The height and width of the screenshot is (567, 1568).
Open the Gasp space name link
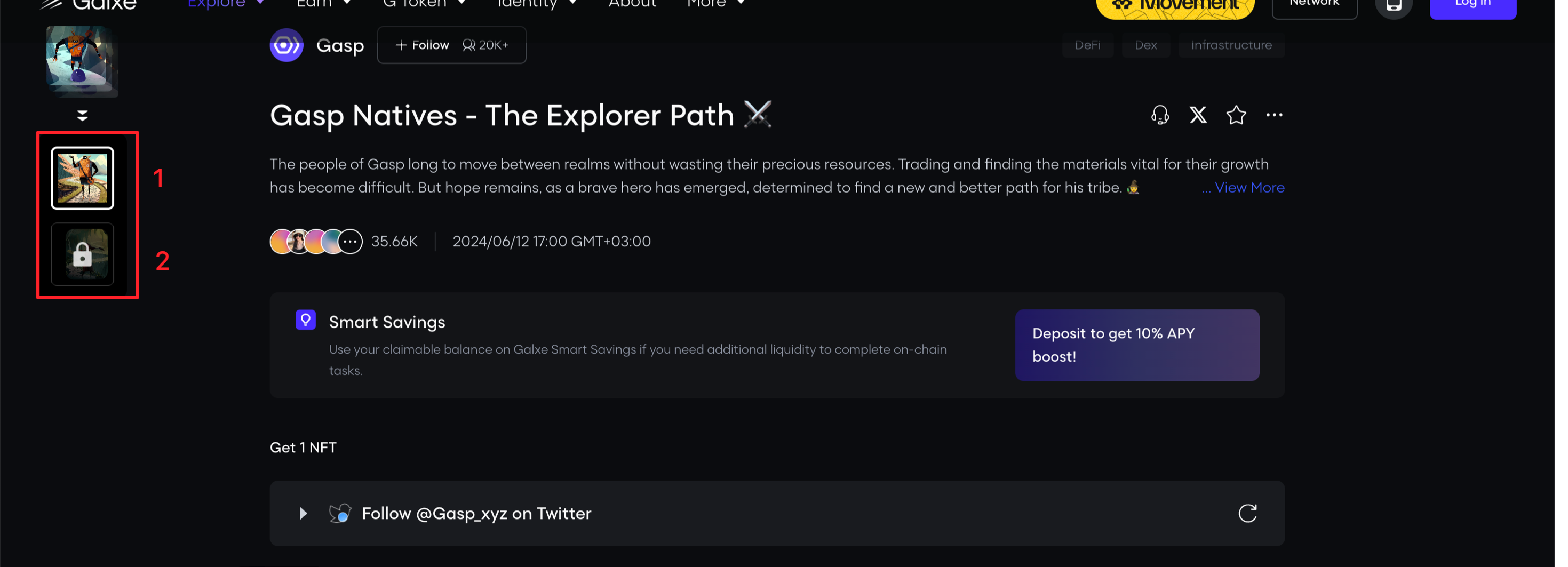tap(340, 46)
